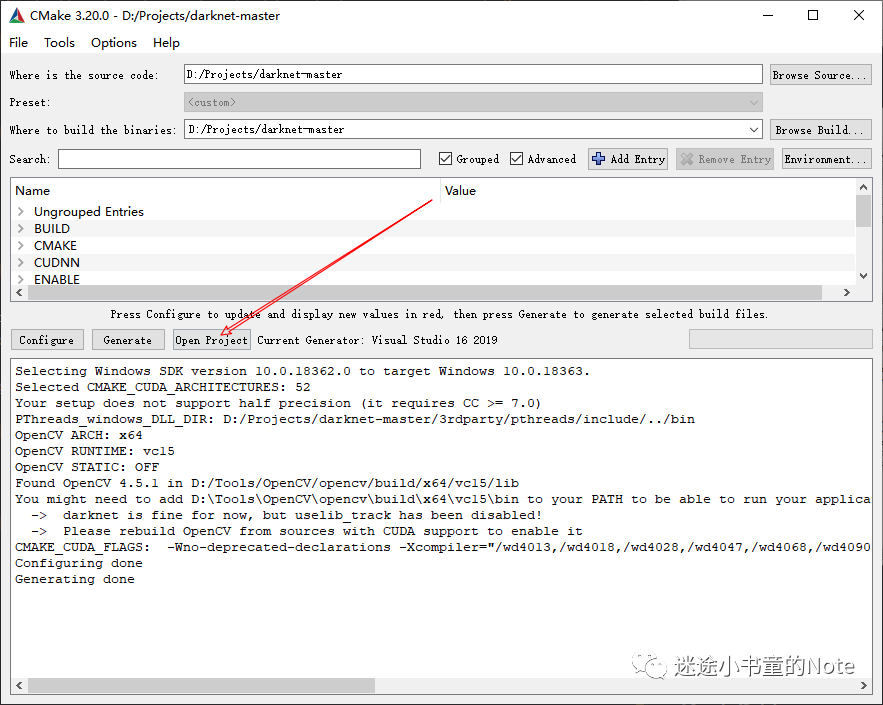Click the 'Generating done' log line
The width and height of the screenshot is (883, 705).
(75, 579)
